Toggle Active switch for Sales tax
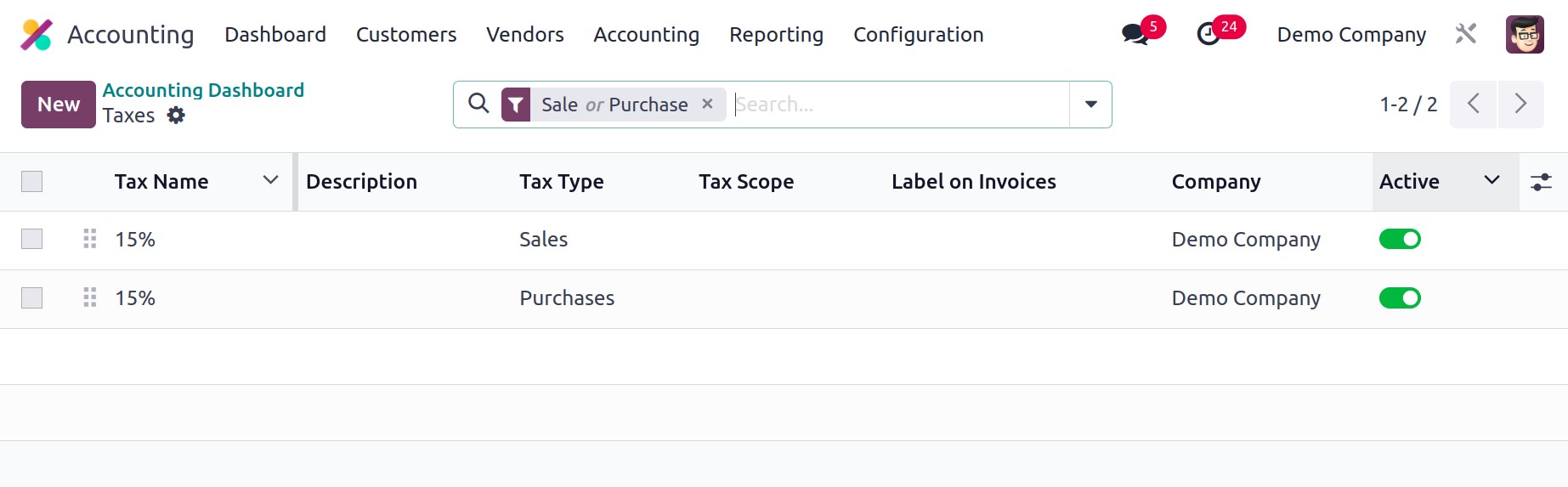The width and height of the screenshot is (1568, 487). (x=1400, y=240)
